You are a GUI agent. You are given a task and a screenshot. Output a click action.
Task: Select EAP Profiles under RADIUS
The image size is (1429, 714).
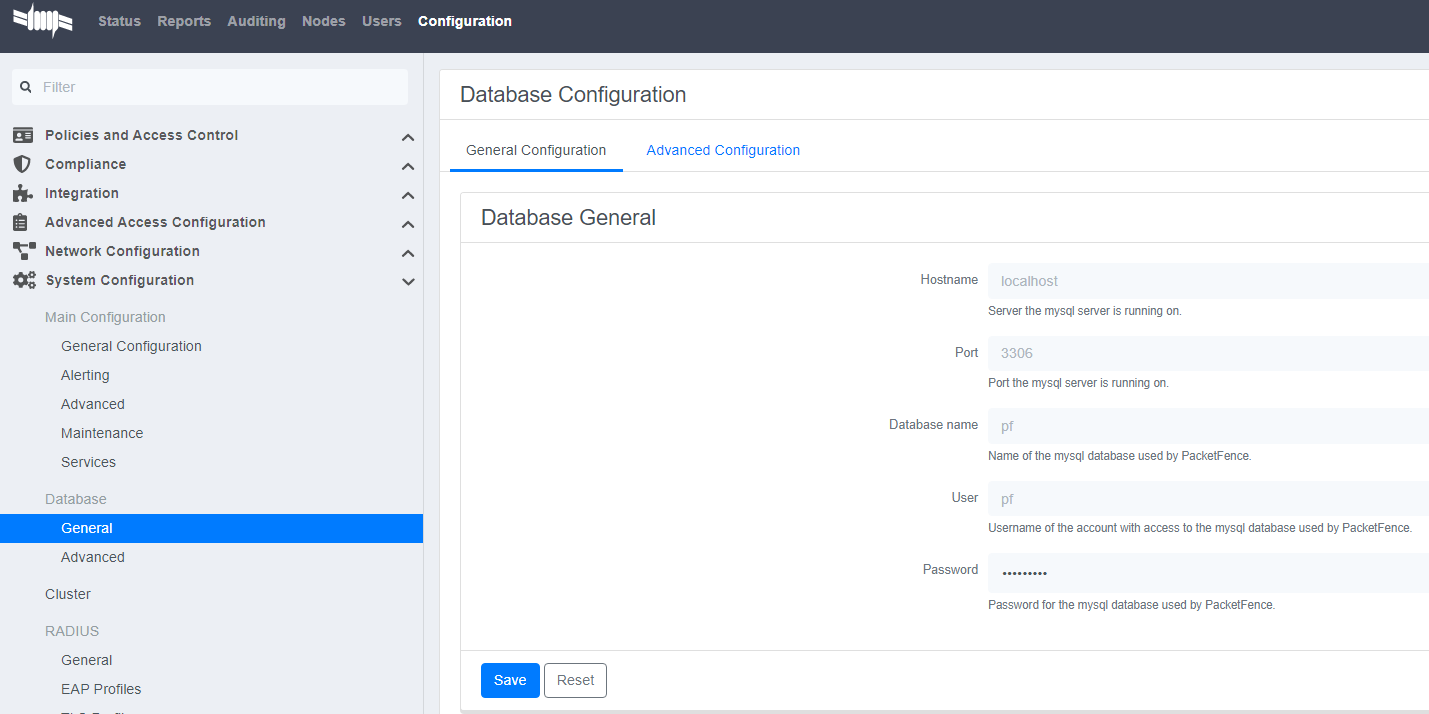point(101,689)
